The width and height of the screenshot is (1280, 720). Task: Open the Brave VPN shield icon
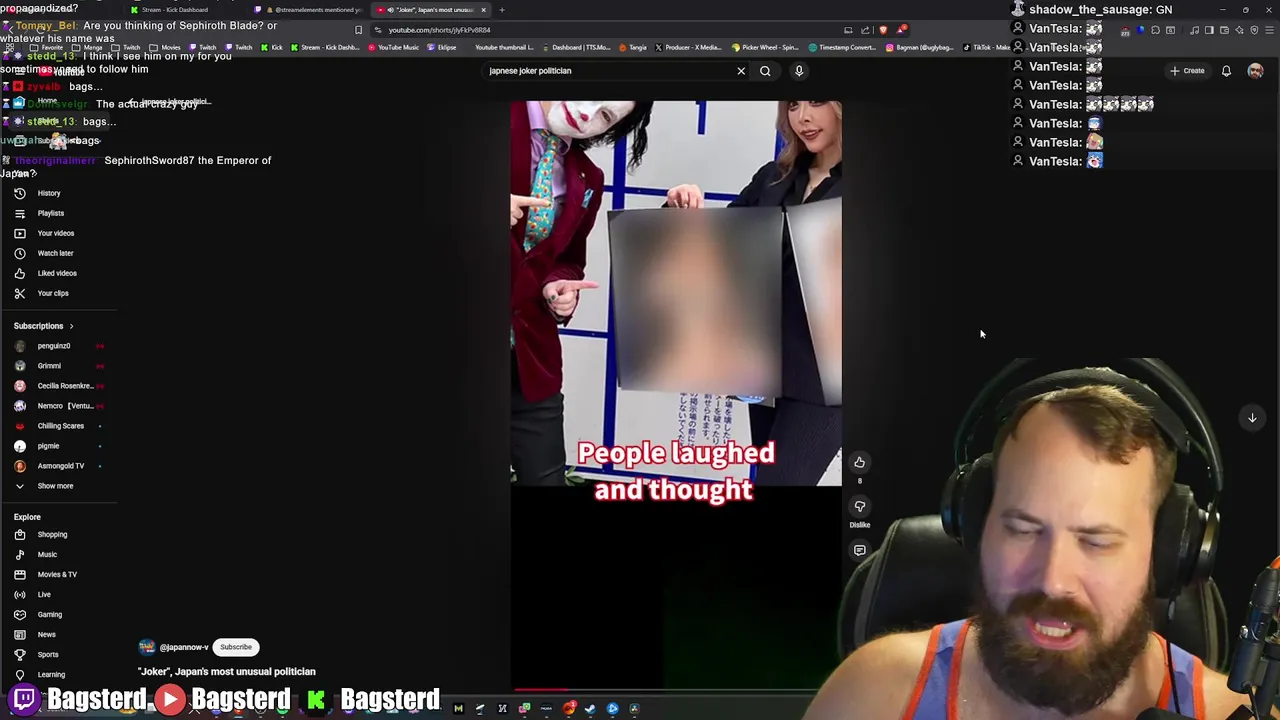[1254, 30]
